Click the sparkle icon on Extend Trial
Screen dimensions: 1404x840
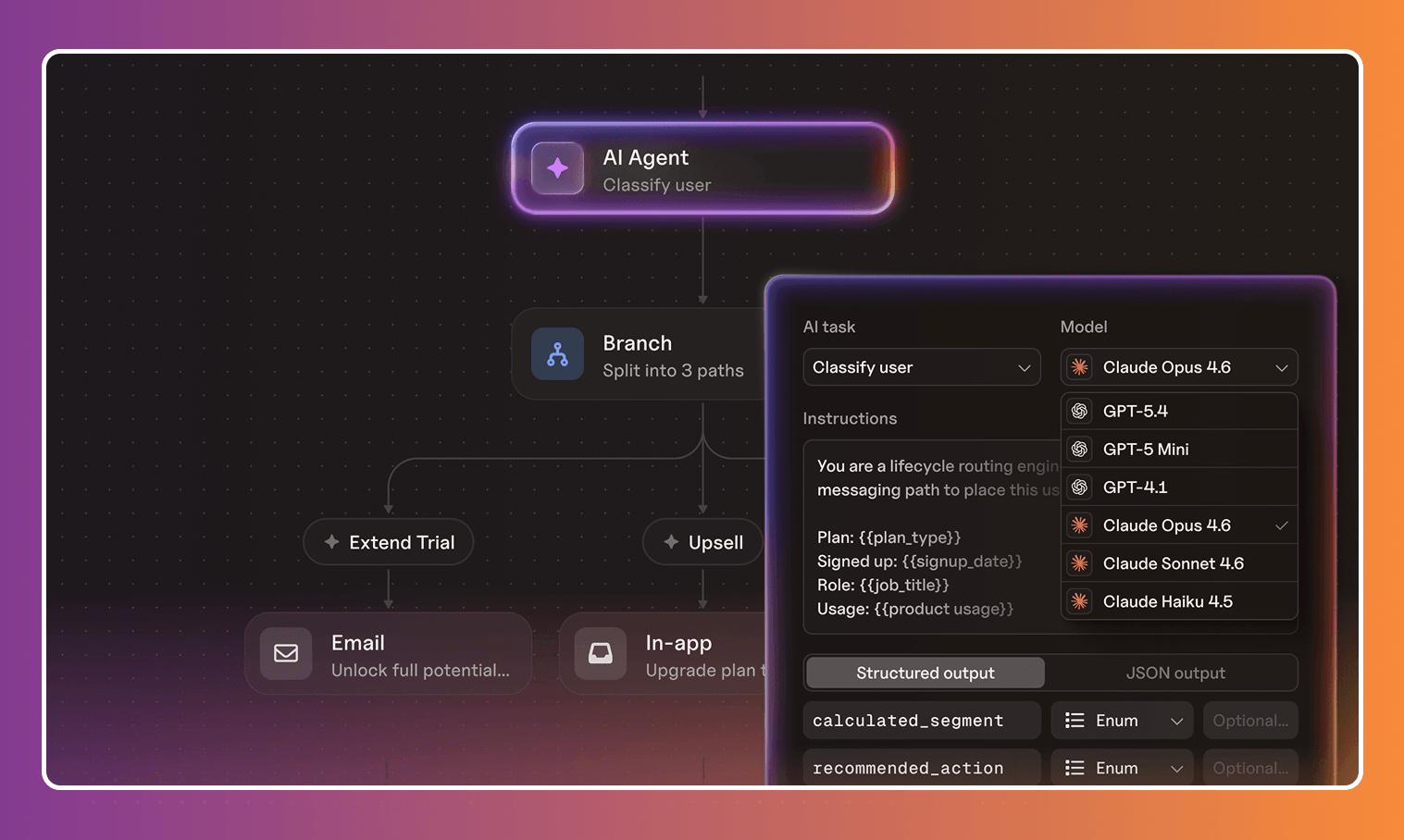click(332, 542)
